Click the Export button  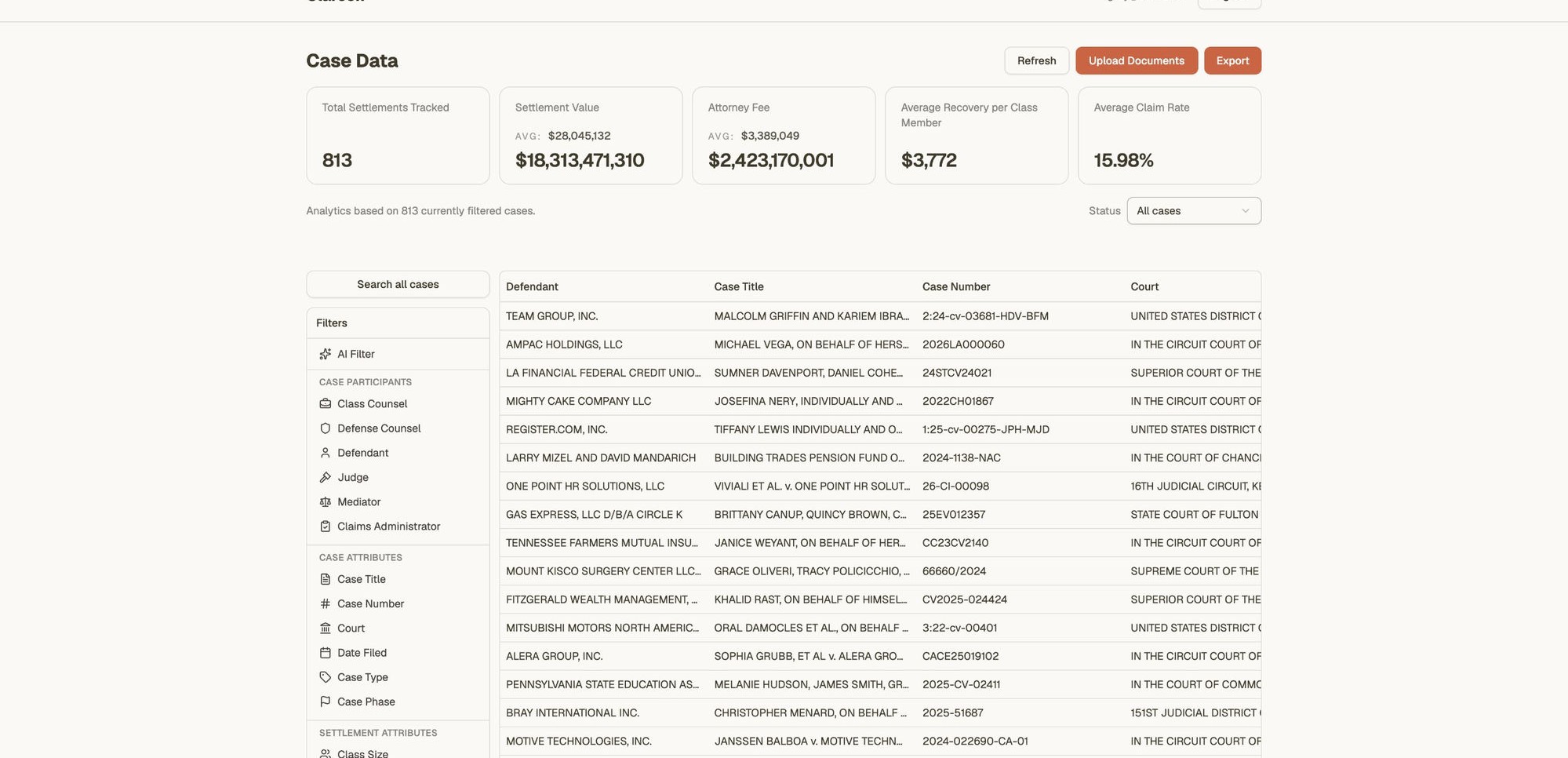click(1232, 61)
